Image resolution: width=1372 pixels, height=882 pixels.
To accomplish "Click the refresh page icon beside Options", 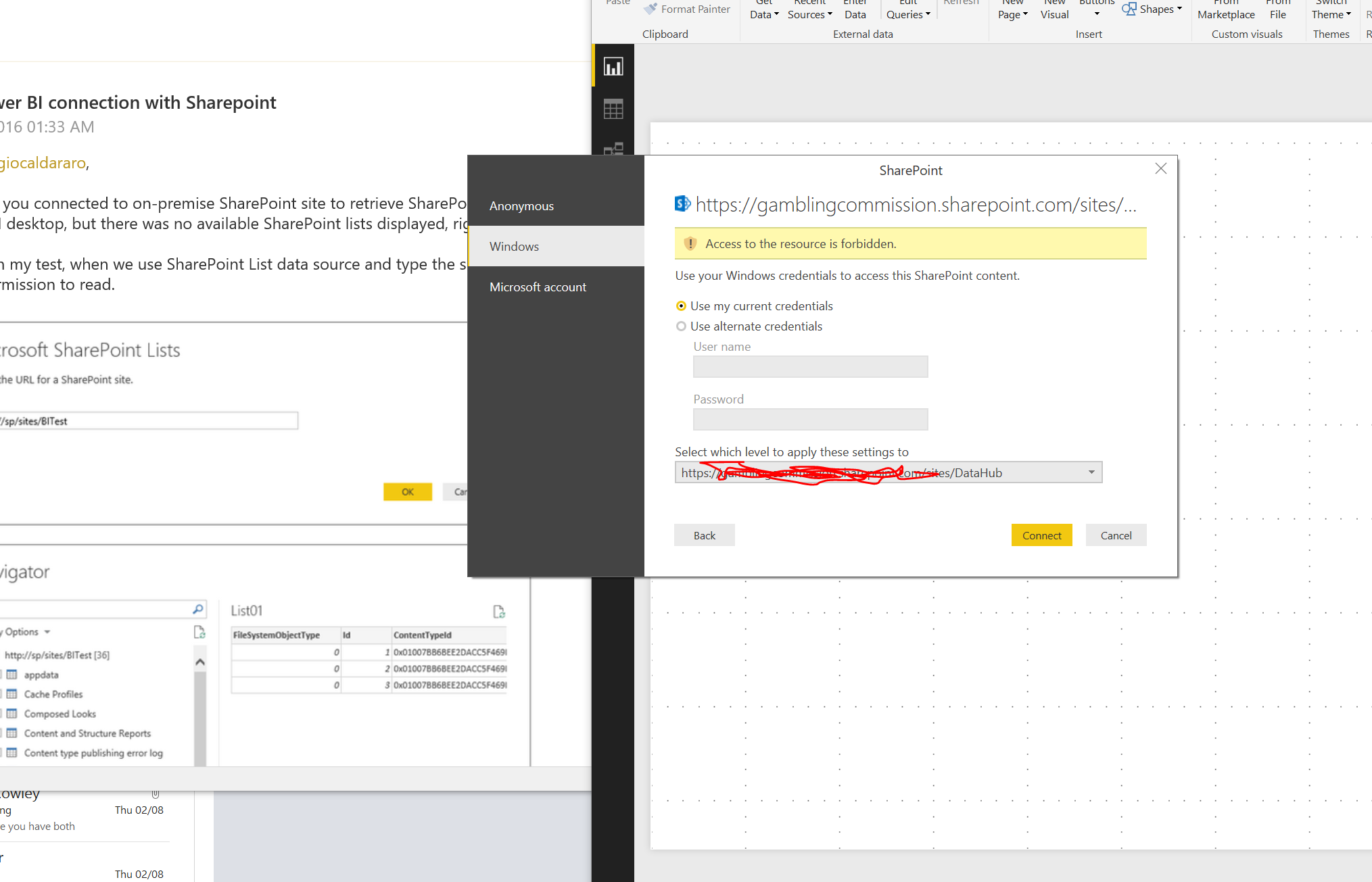I will click(x=199, y=632).
